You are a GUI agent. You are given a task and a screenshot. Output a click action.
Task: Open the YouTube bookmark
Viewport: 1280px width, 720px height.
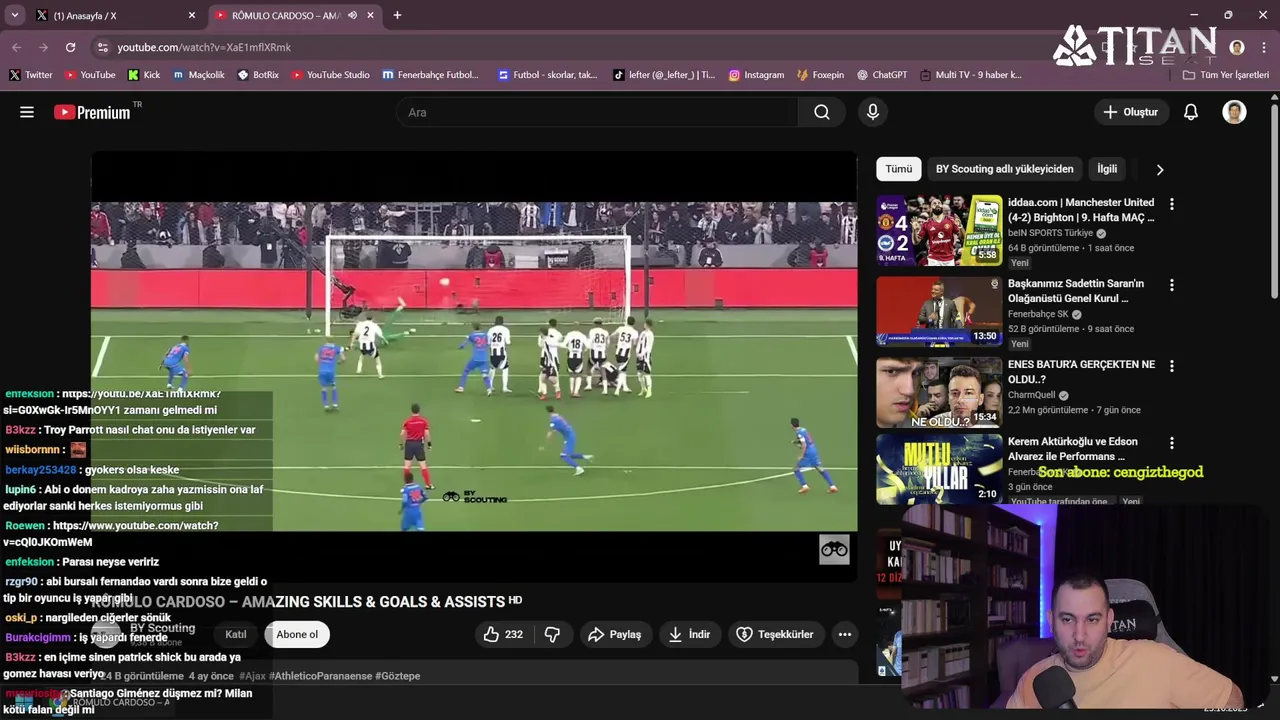pos(90,75)
